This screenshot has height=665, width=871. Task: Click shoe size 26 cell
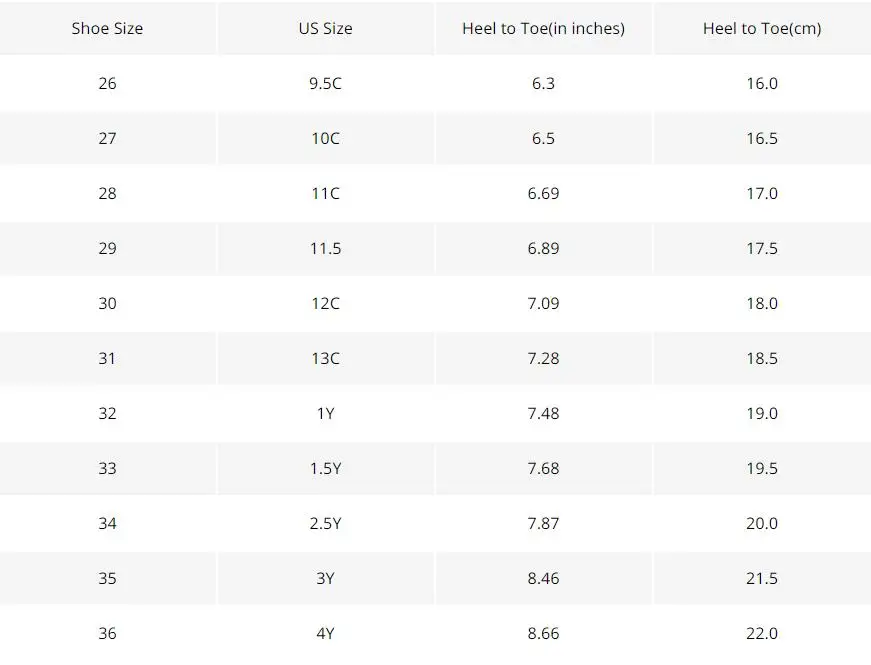click(107, 83)
